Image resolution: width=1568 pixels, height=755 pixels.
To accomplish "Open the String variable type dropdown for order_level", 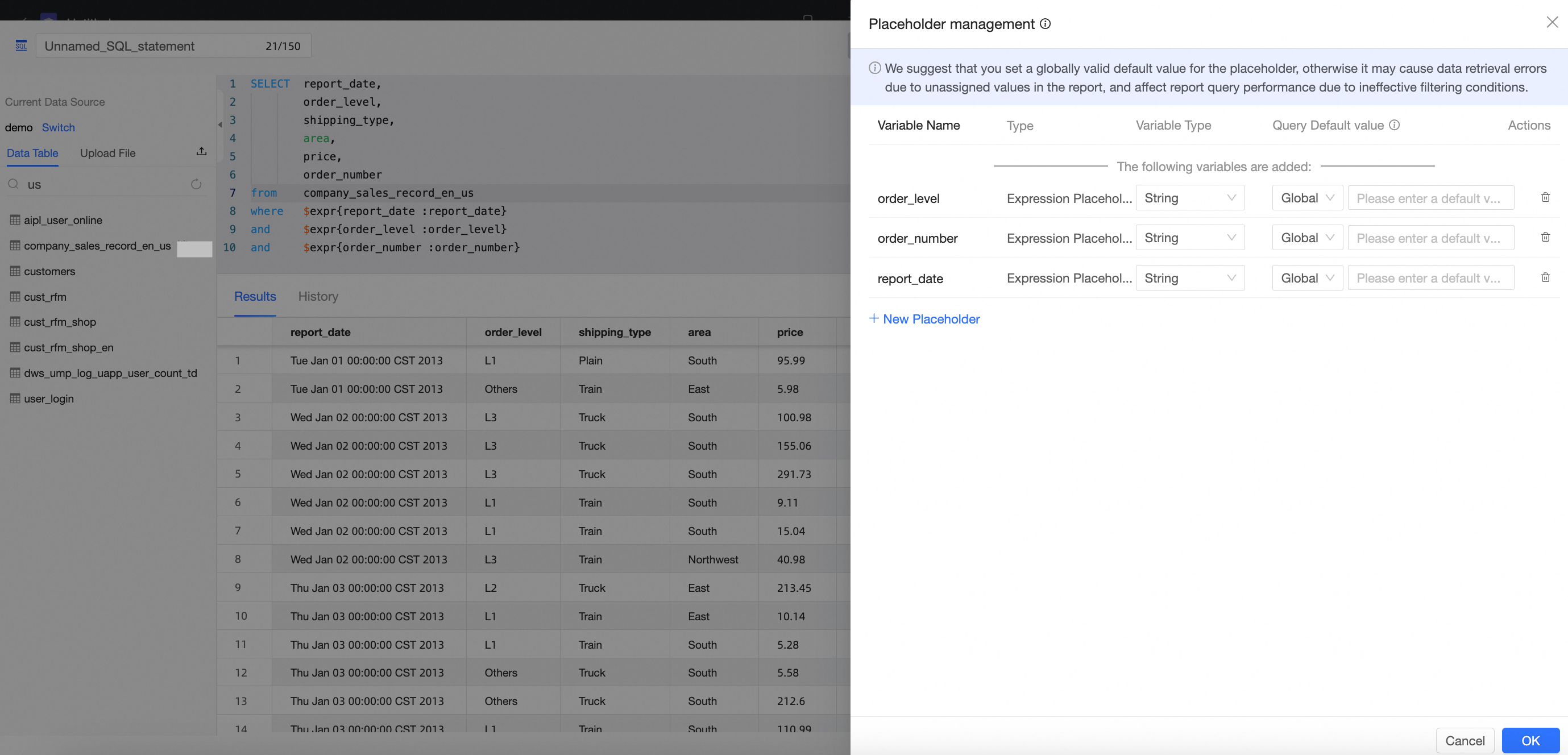I will pyautogui.click(x=1190, y=198).
